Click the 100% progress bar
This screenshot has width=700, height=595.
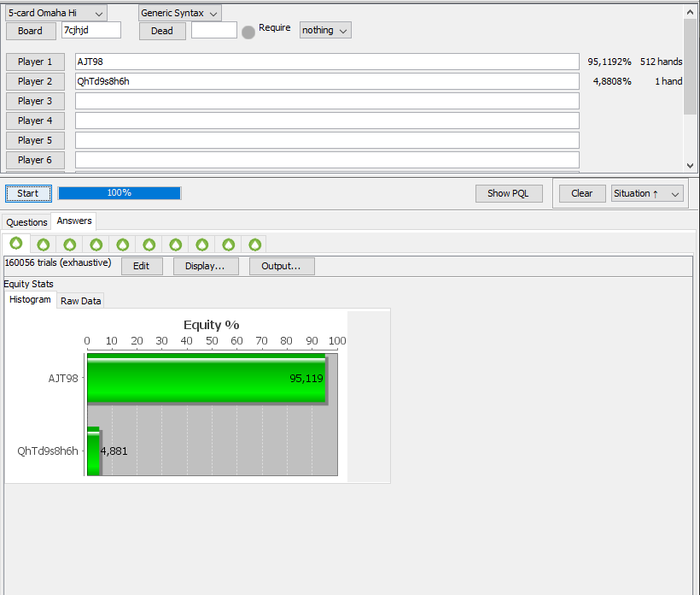[119, 193]
